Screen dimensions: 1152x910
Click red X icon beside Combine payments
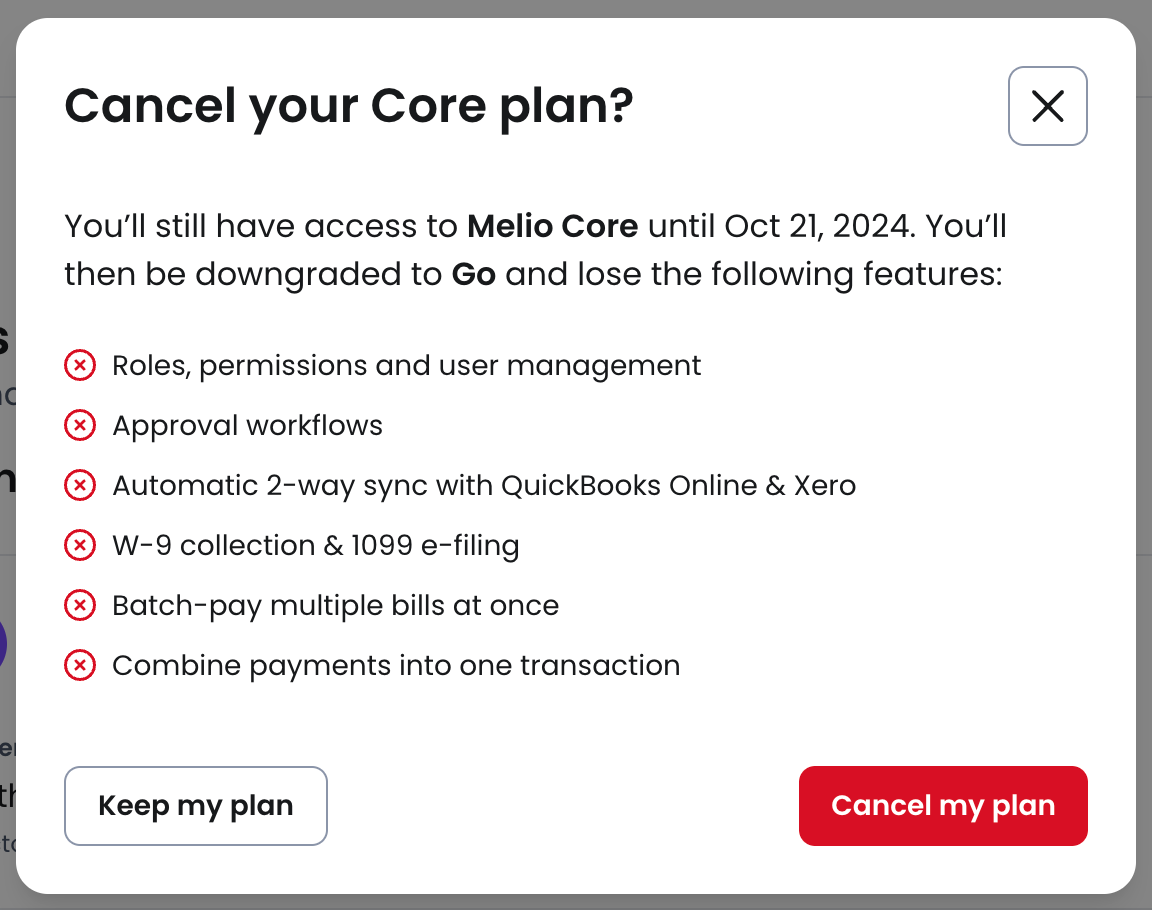80,666
